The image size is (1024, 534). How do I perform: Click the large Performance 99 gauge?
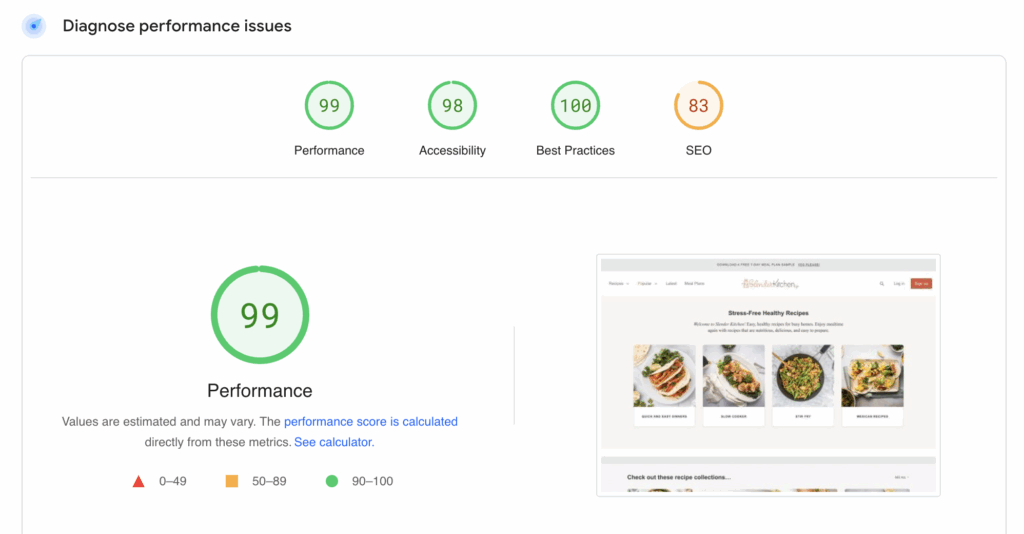tap(260, 315)
